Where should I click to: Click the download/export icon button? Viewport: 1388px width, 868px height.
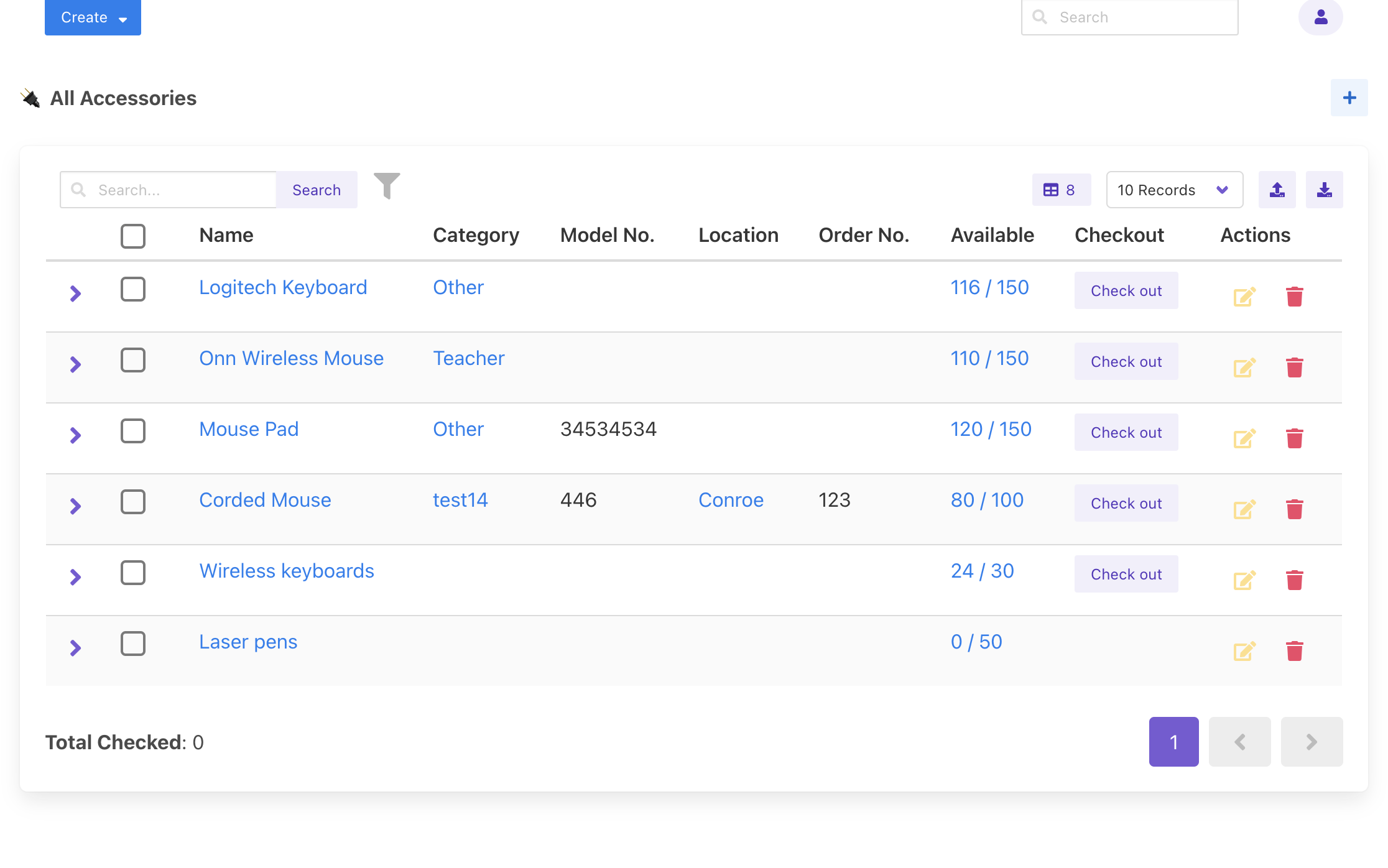coord(1324,190)
